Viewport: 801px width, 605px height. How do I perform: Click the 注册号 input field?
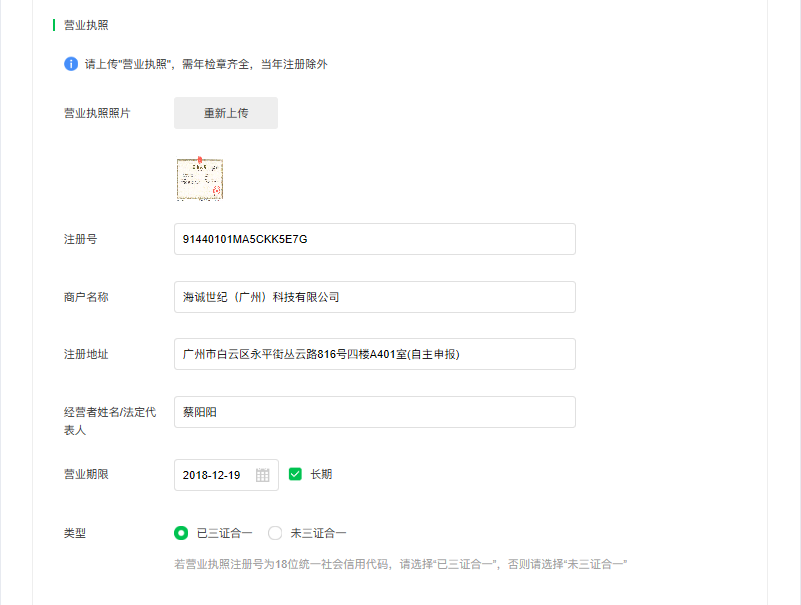(x=375, y=239)
